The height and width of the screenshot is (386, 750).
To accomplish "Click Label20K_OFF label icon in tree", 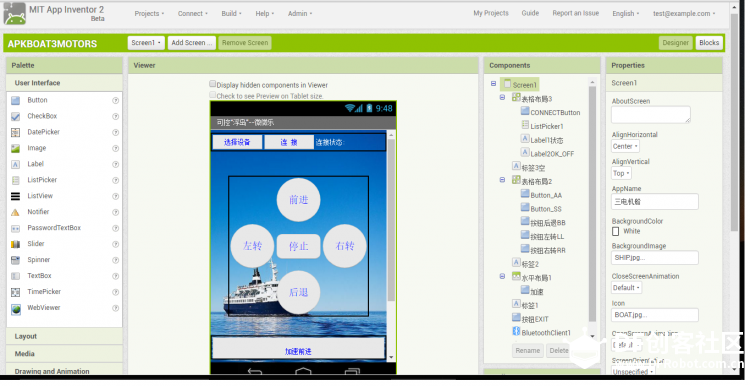I will pos(525,153).
